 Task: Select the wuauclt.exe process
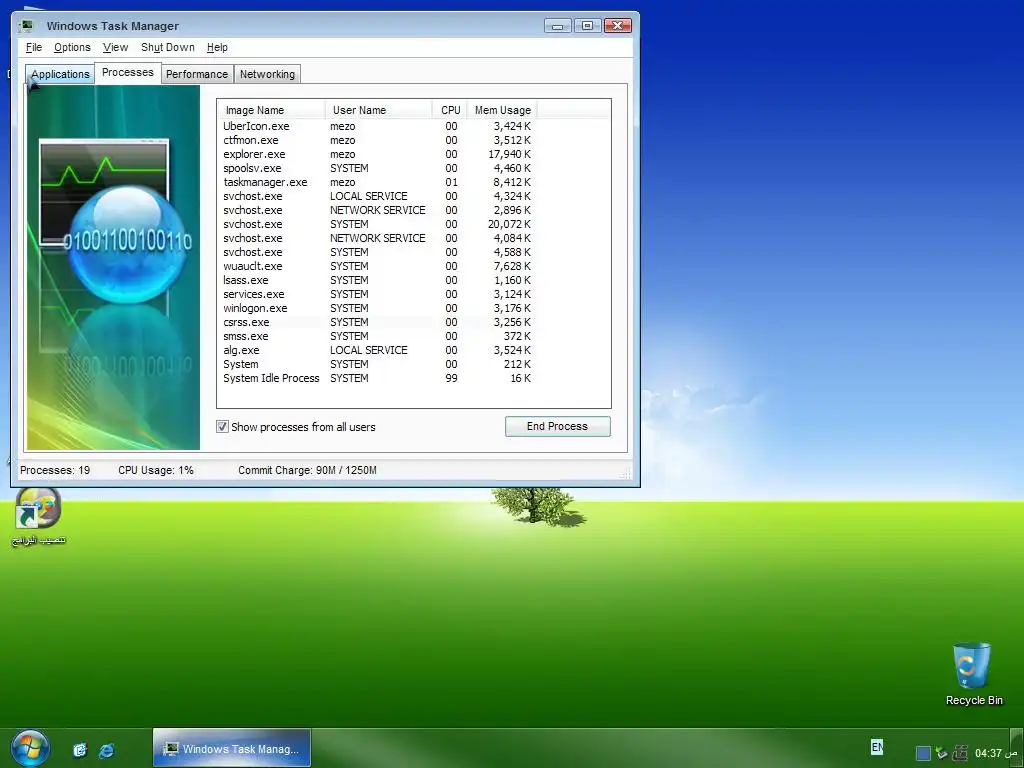click(377, 266)
